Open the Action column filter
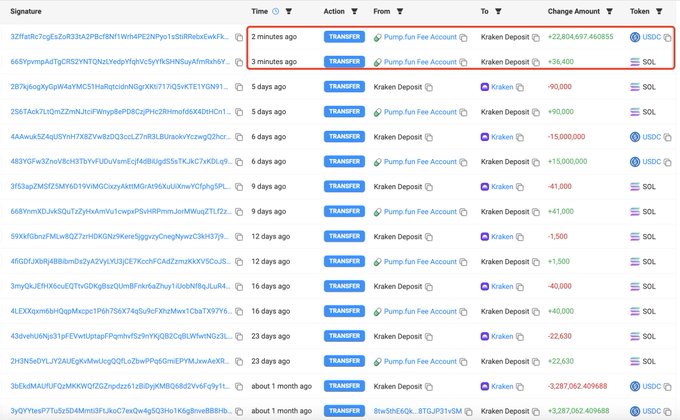This screenshot has width=680, height=420. point(354,12)
